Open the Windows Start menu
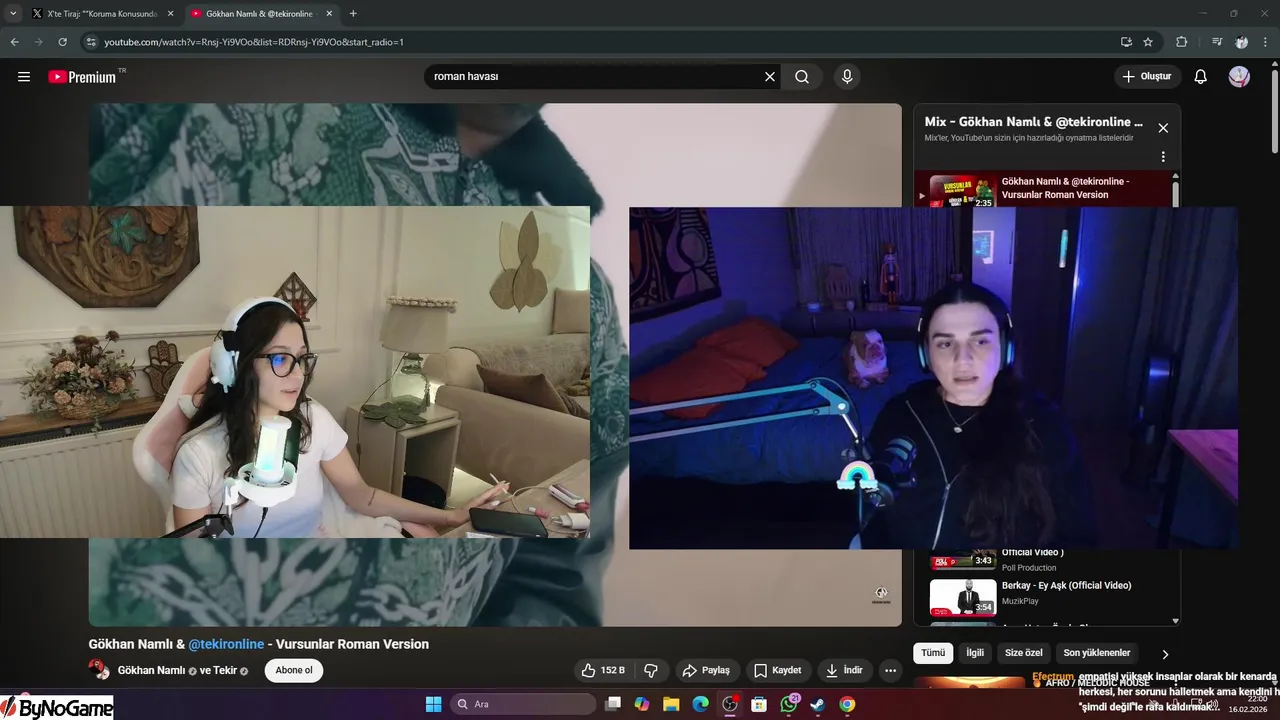 pyautogui.click(x=433, y=704)
